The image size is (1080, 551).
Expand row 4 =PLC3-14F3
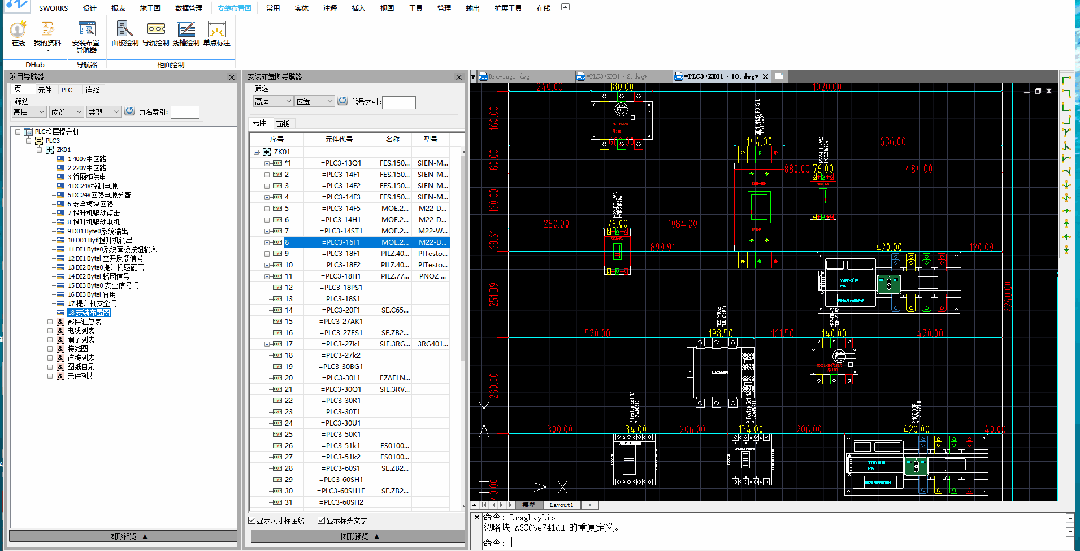[267, 197]
